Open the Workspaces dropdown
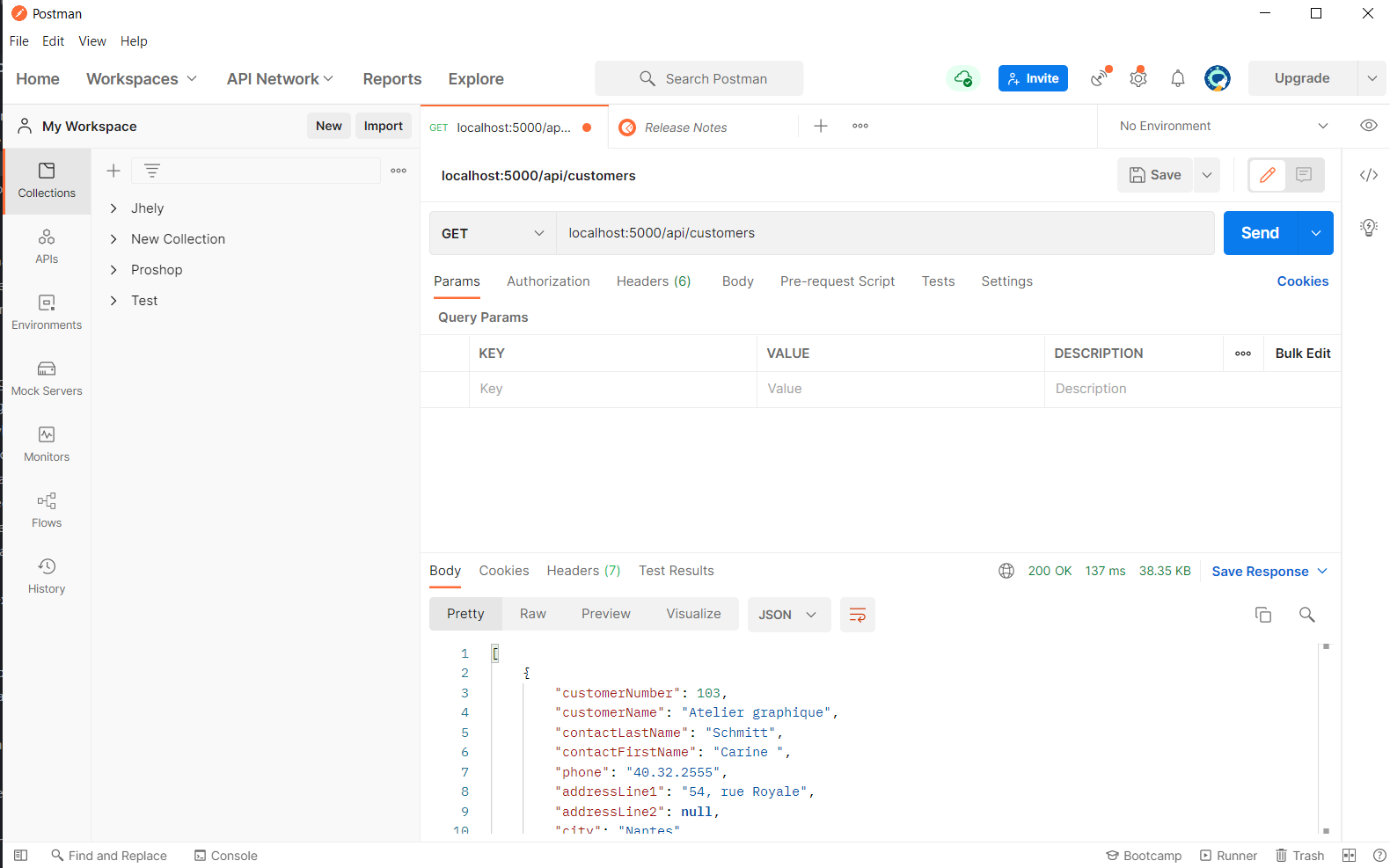 [142, 79]
